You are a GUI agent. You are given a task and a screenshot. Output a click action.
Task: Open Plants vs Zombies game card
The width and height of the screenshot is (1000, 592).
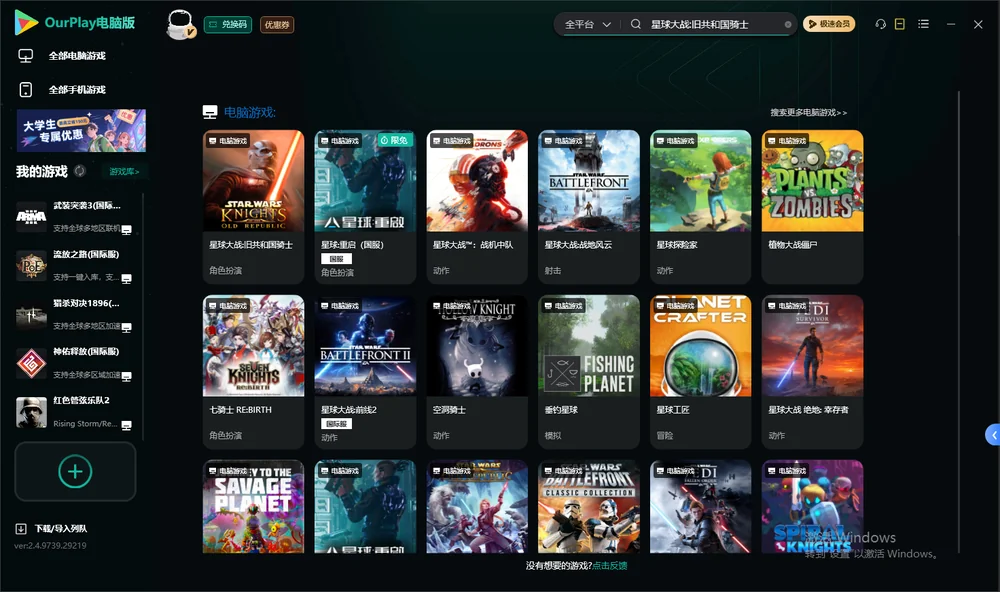tap(812, 207)
